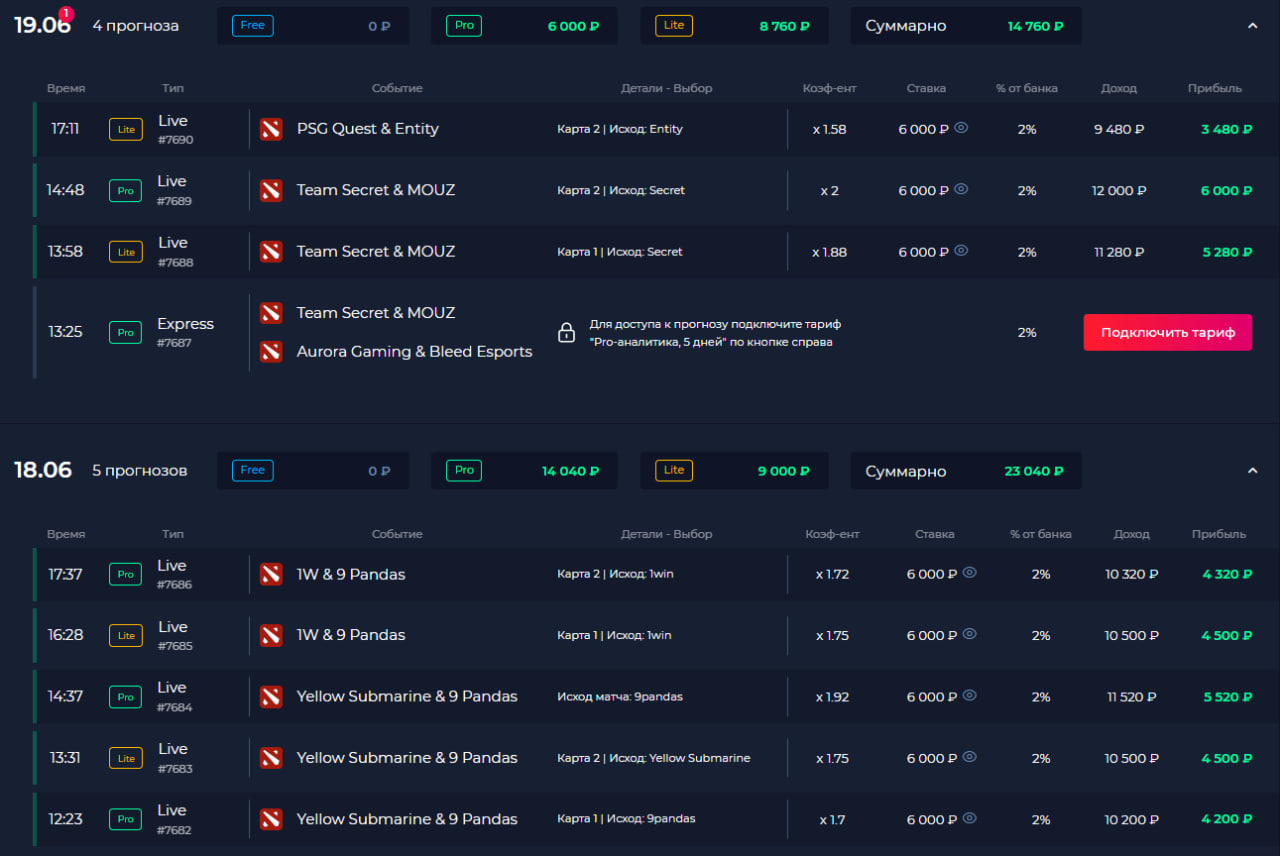The image size is (1280, 856).
Task: Open Yellow Submarine & 9 Pandas event at 14:37
Action: point(407,696)
